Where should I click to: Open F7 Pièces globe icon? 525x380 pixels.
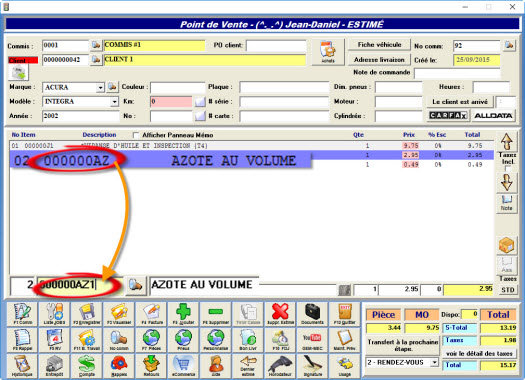click(151, 339)
